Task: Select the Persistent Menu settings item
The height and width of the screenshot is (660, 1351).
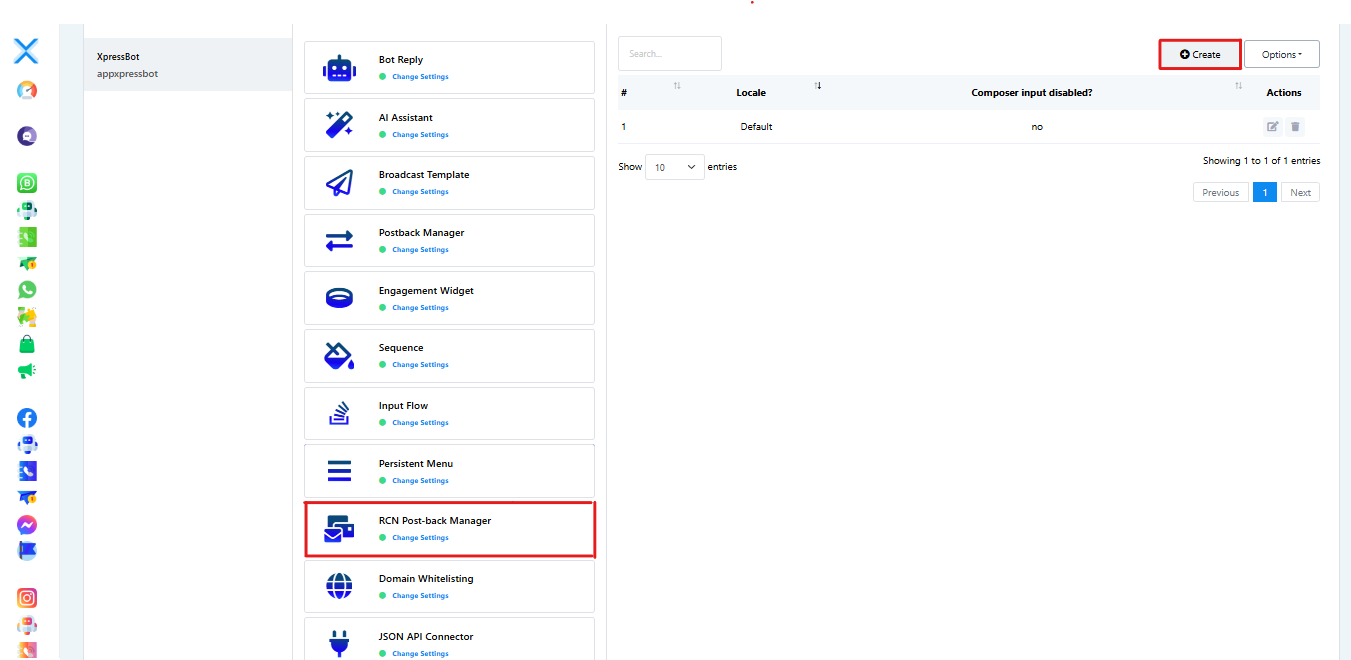Action: (449, 471)
